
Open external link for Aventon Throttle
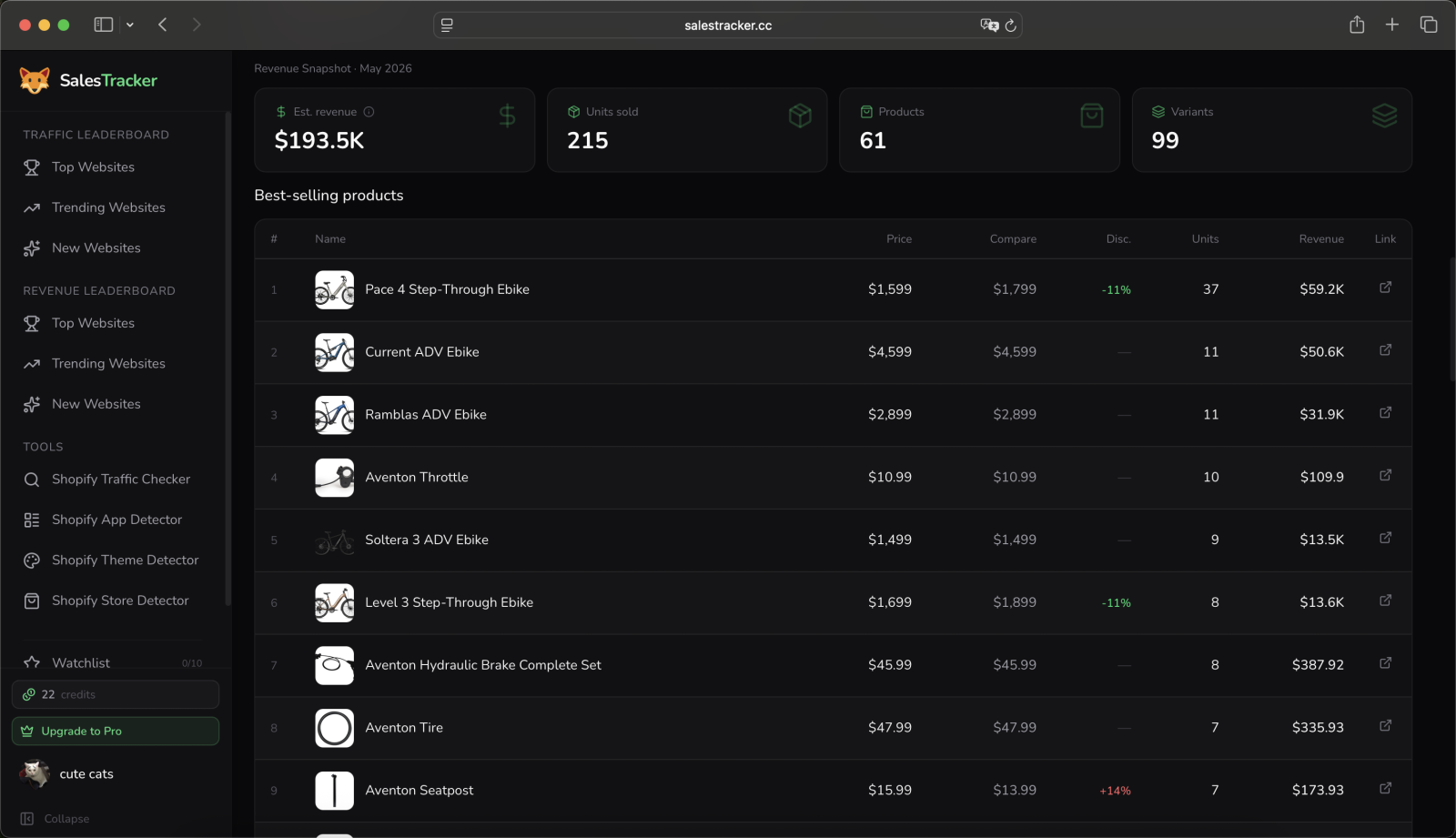(1385, 476)
